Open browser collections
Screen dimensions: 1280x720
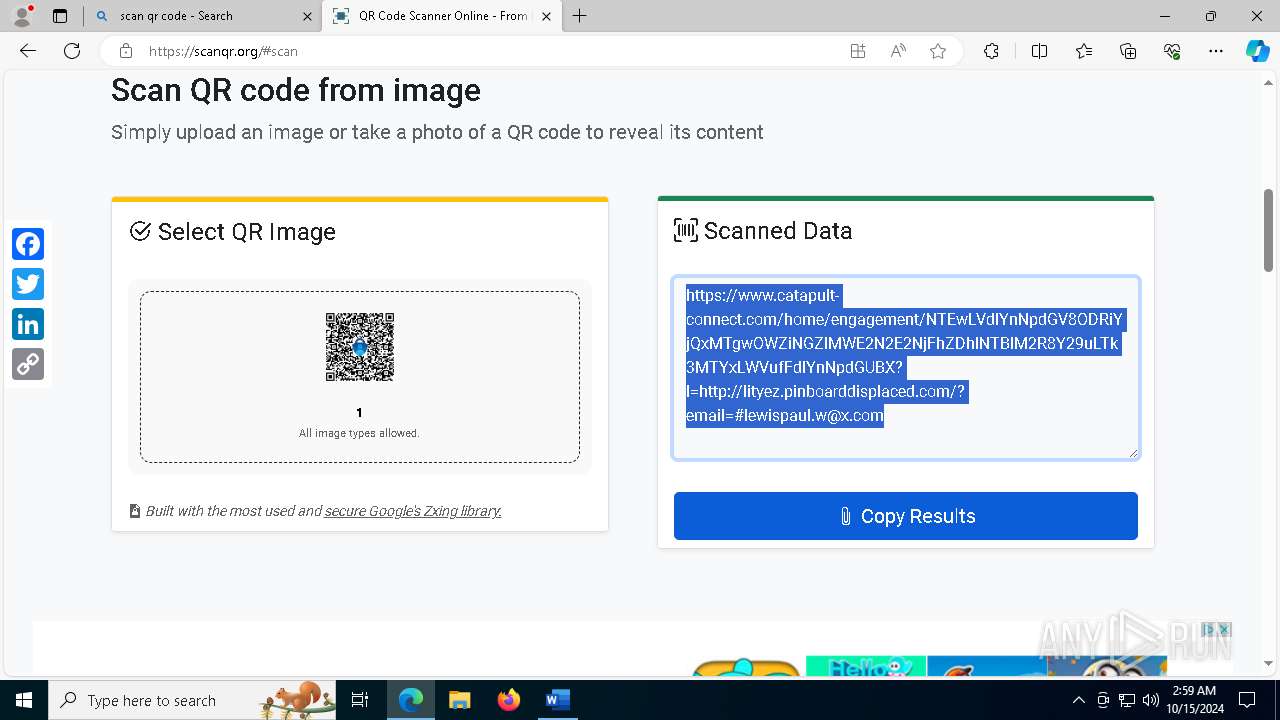(x=1128, y=51)
